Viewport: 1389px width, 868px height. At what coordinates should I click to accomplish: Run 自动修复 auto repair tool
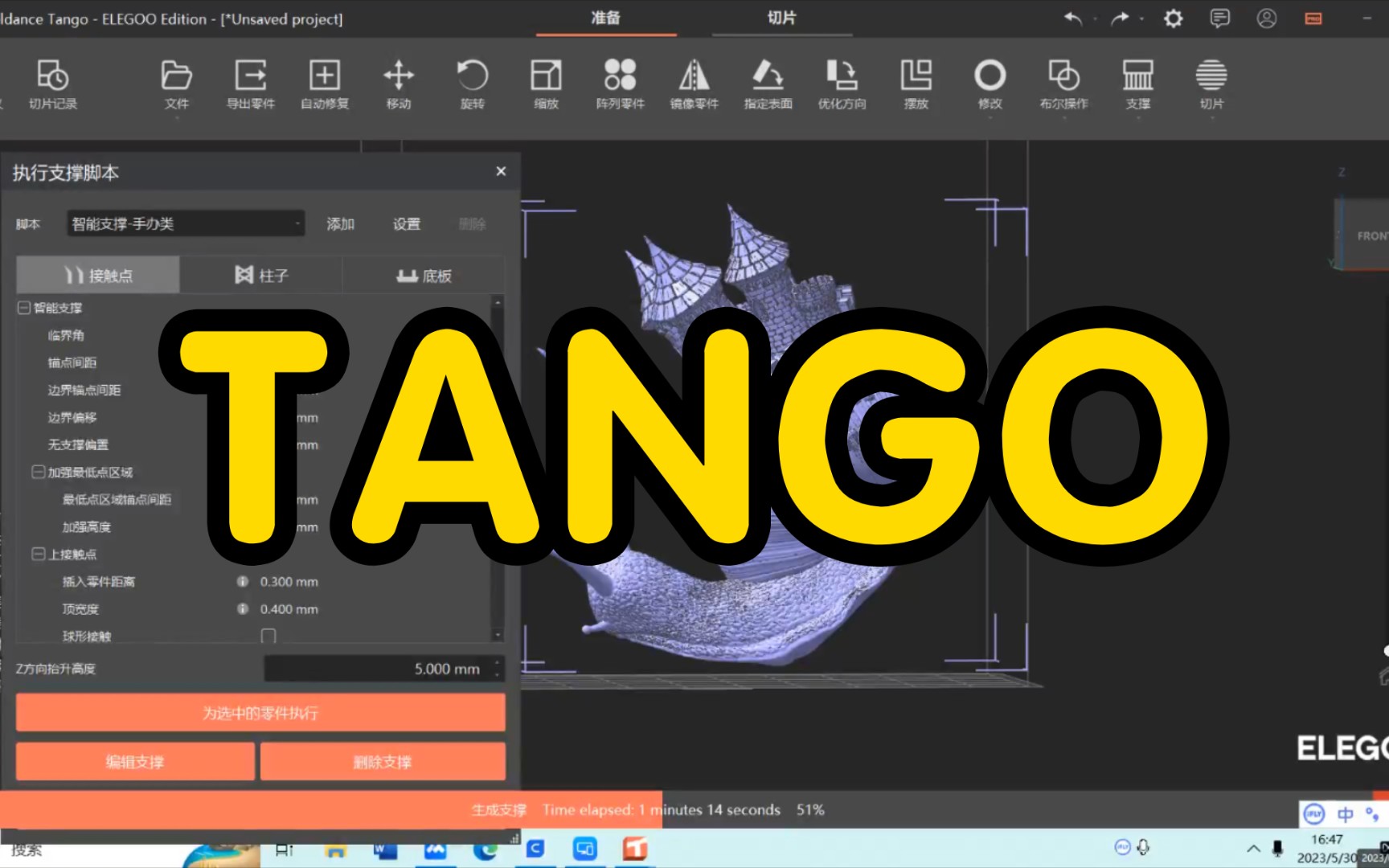point(325,84)
